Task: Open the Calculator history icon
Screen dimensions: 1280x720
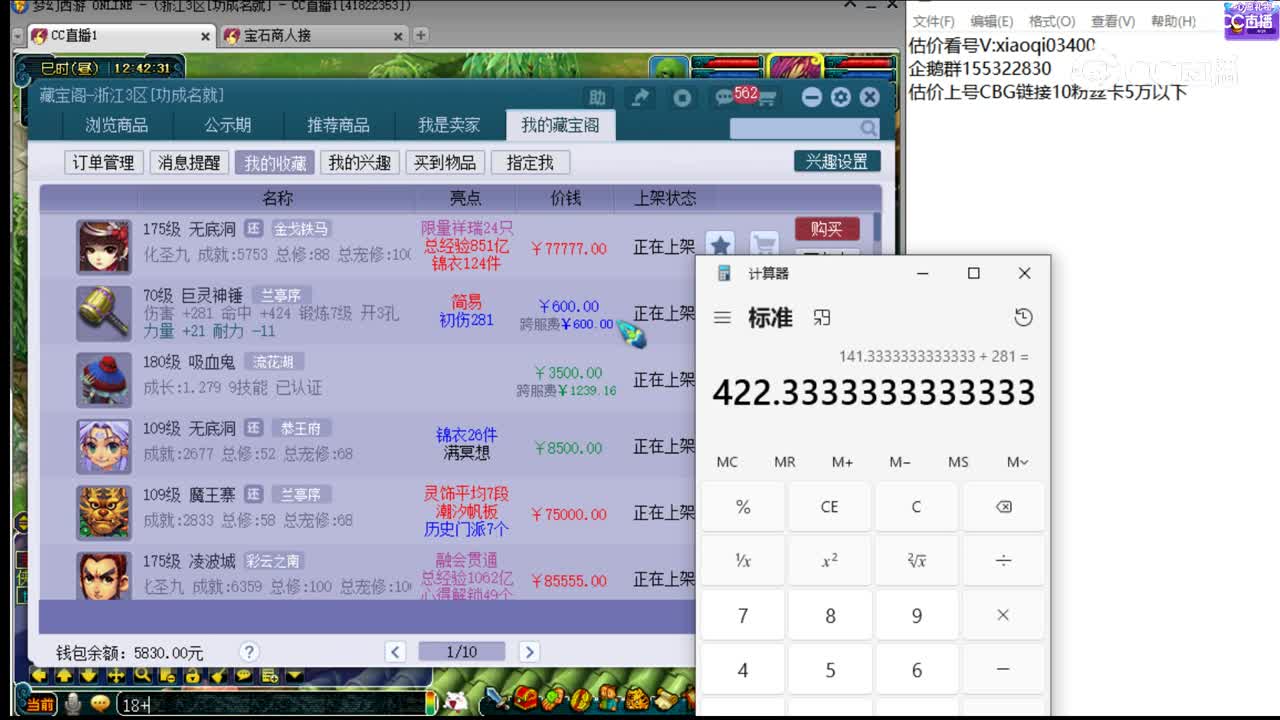Action: (x=1022, y=317)
